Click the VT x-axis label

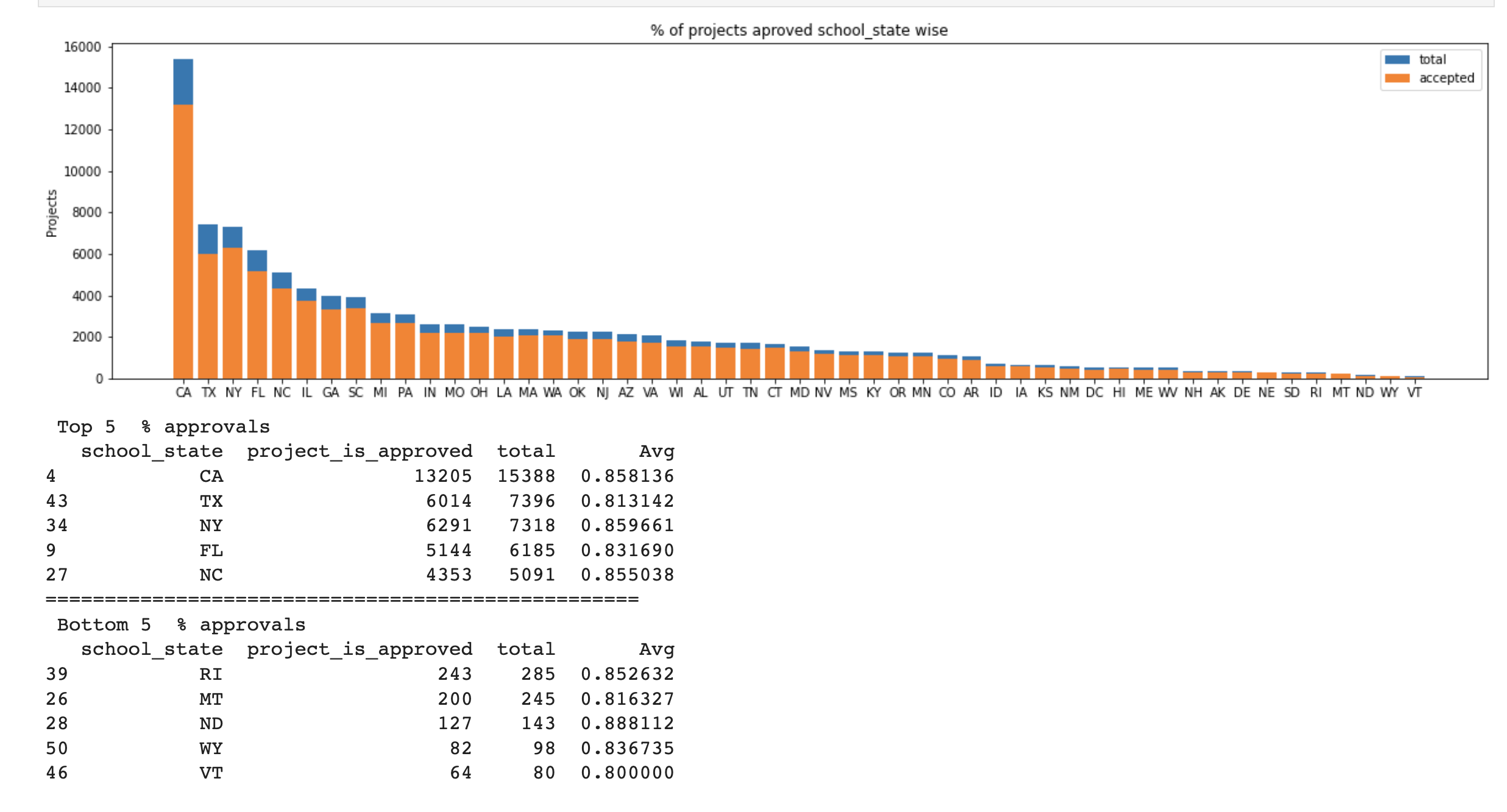(1414, 393)
